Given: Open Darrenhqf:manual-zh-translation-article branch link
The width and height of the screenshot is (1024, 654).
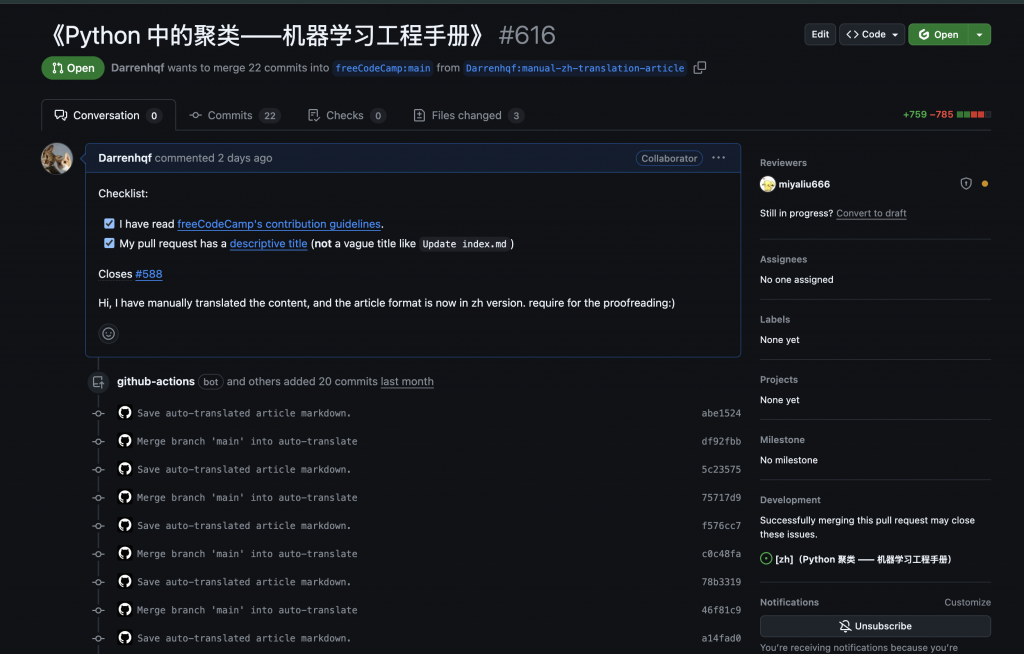Looking at the screenshot, I should click(x=575, y=68).
